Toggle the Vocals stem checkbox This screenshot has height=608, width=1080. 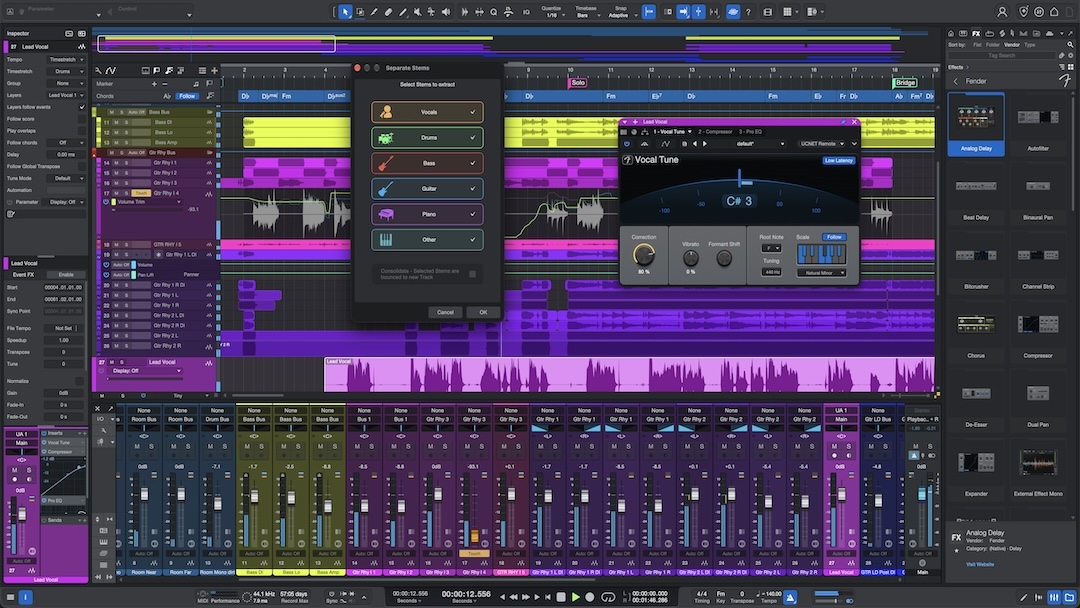click(x=472, y=112)
